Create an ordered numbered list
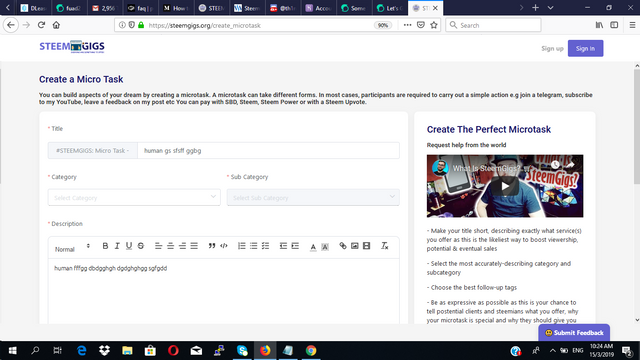The height and width of the screenshot is (360, 640). click(242, 246)
